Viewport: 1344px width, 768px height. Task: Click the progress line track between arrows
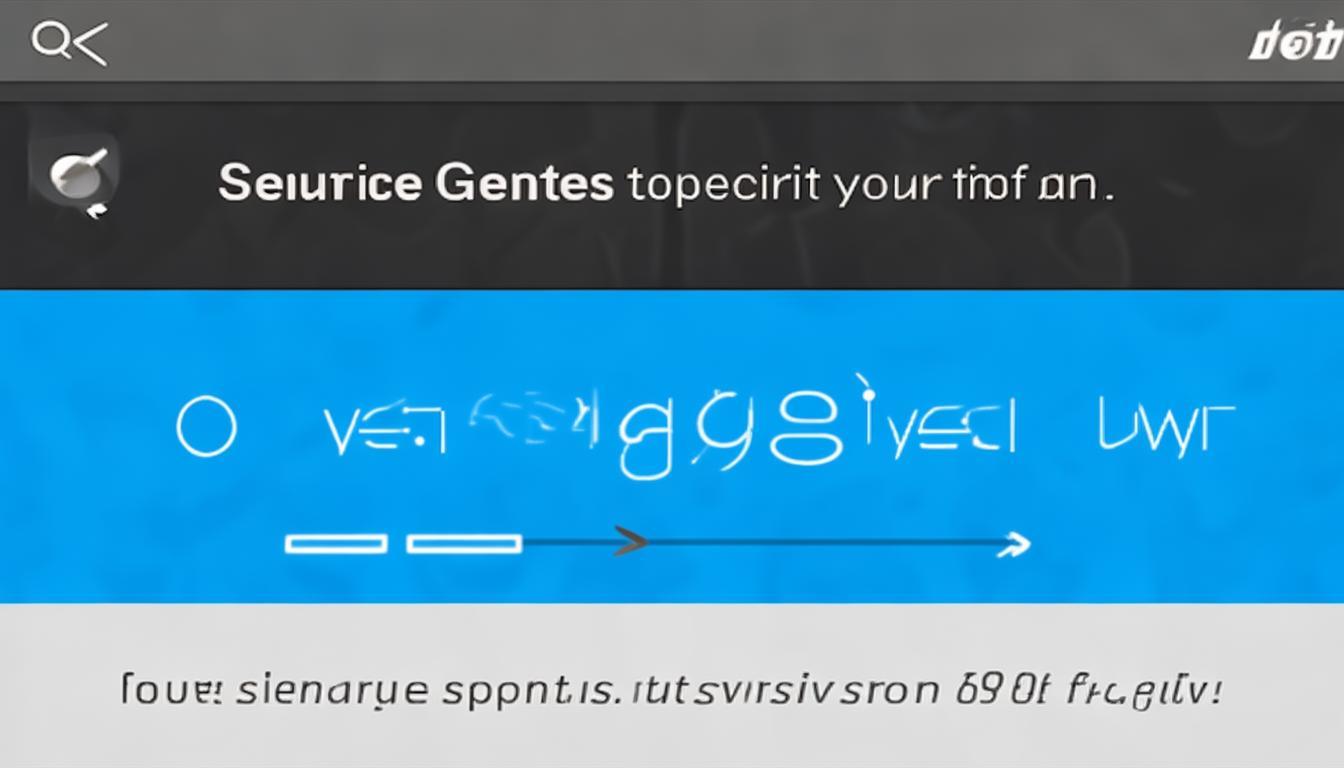(x=822, y=544)
